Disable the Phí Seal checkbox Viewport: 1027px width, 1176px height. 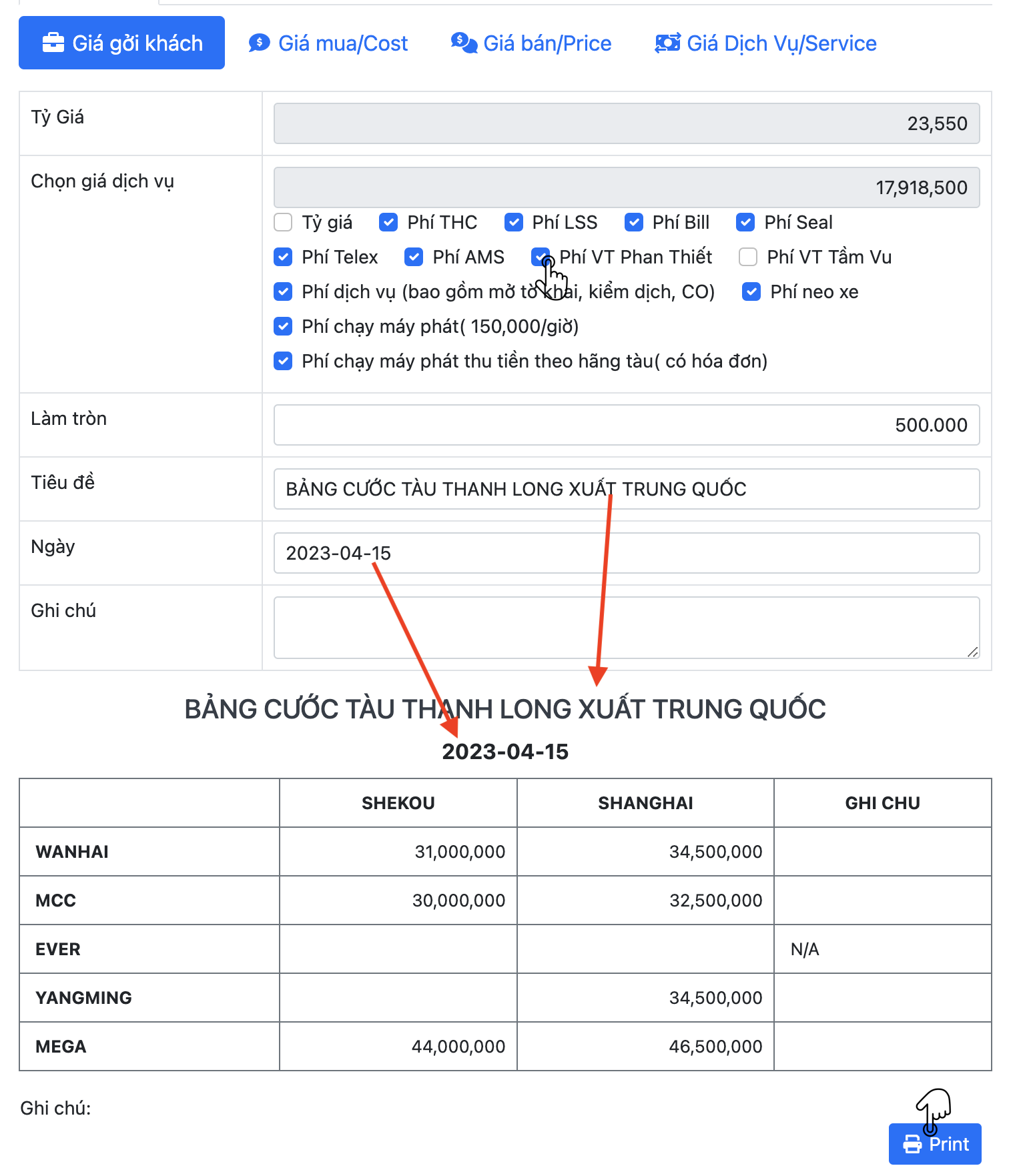(x=745, y=222)
